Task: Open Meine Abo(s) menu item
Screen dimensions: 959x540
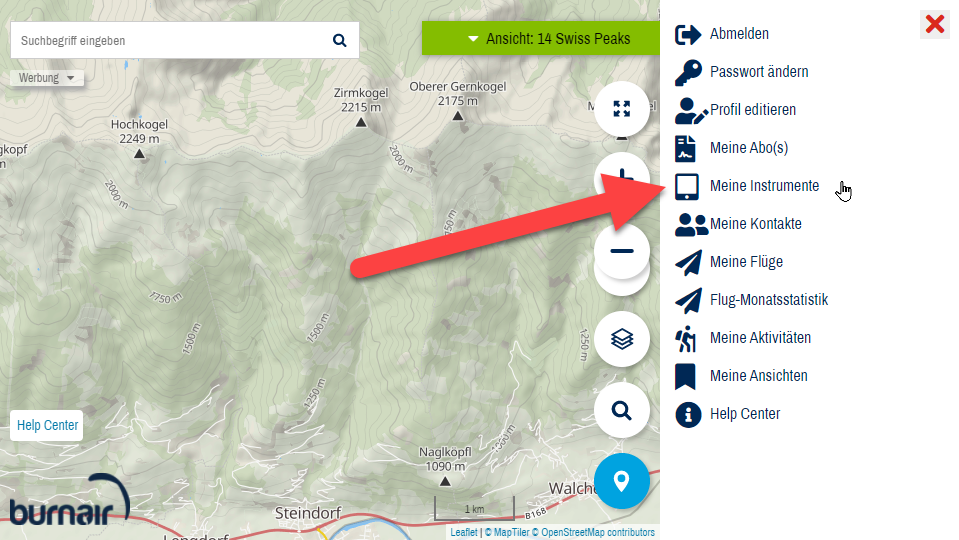Action: point(749,148)
